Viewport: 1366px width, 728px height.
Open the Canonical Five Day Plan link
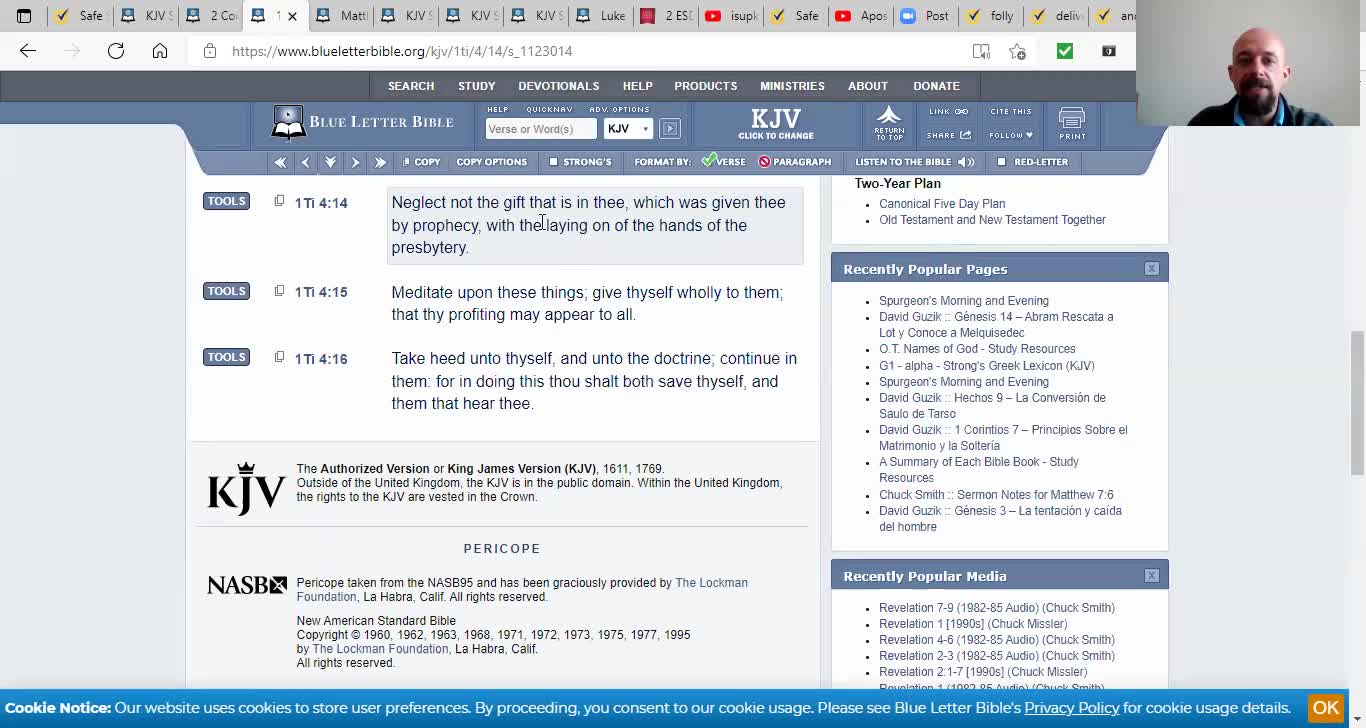942,204
